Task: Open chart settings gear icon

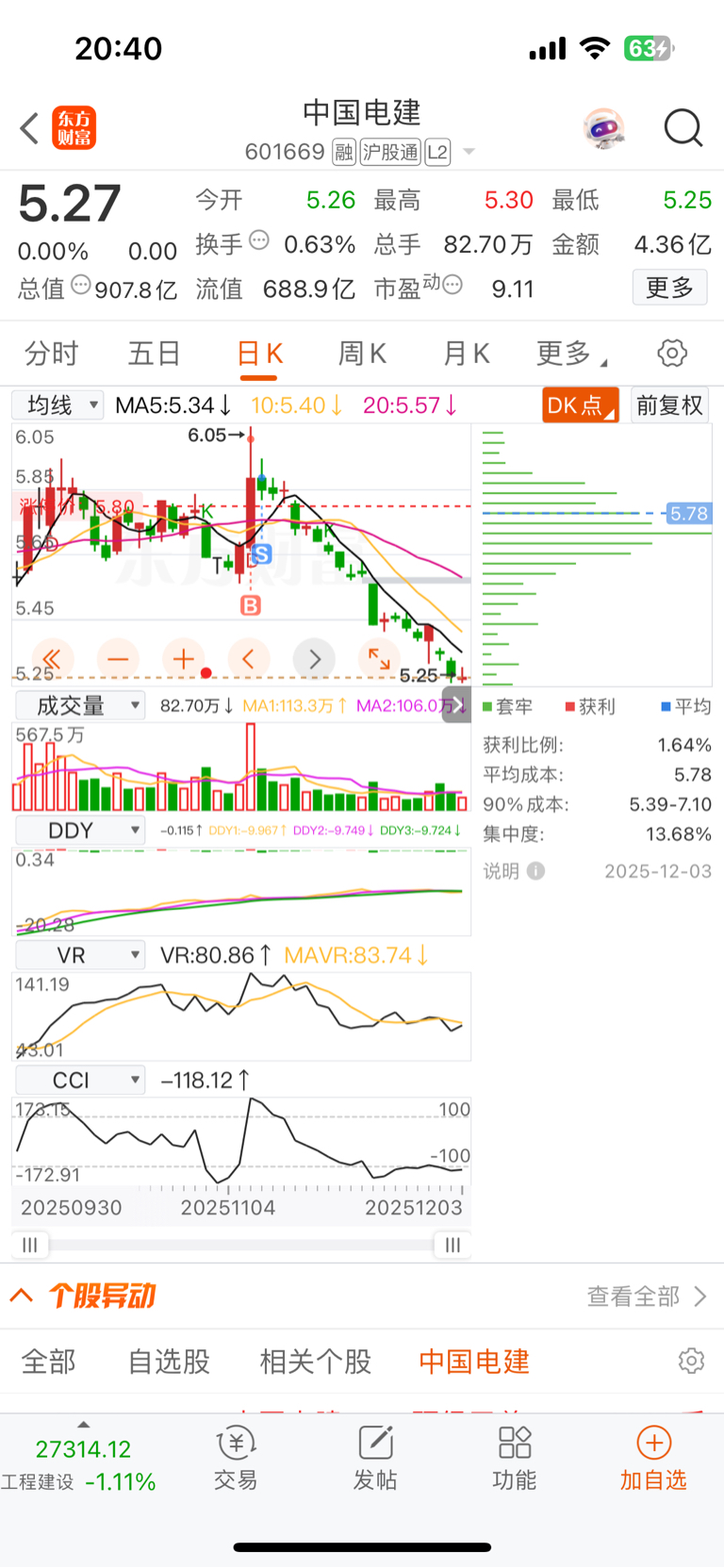Action: click(672, 354)
